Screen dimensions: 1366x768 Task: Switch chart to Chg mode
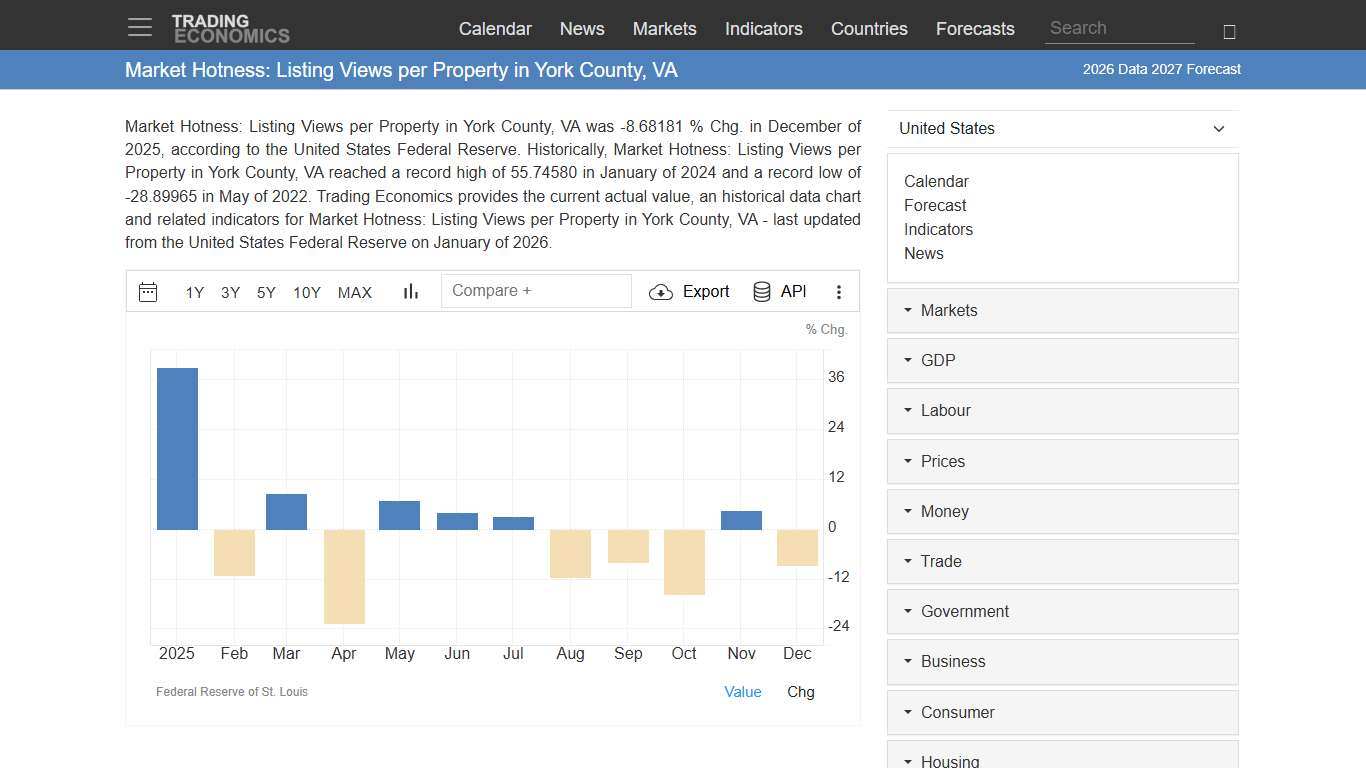(x=800, y=691)
